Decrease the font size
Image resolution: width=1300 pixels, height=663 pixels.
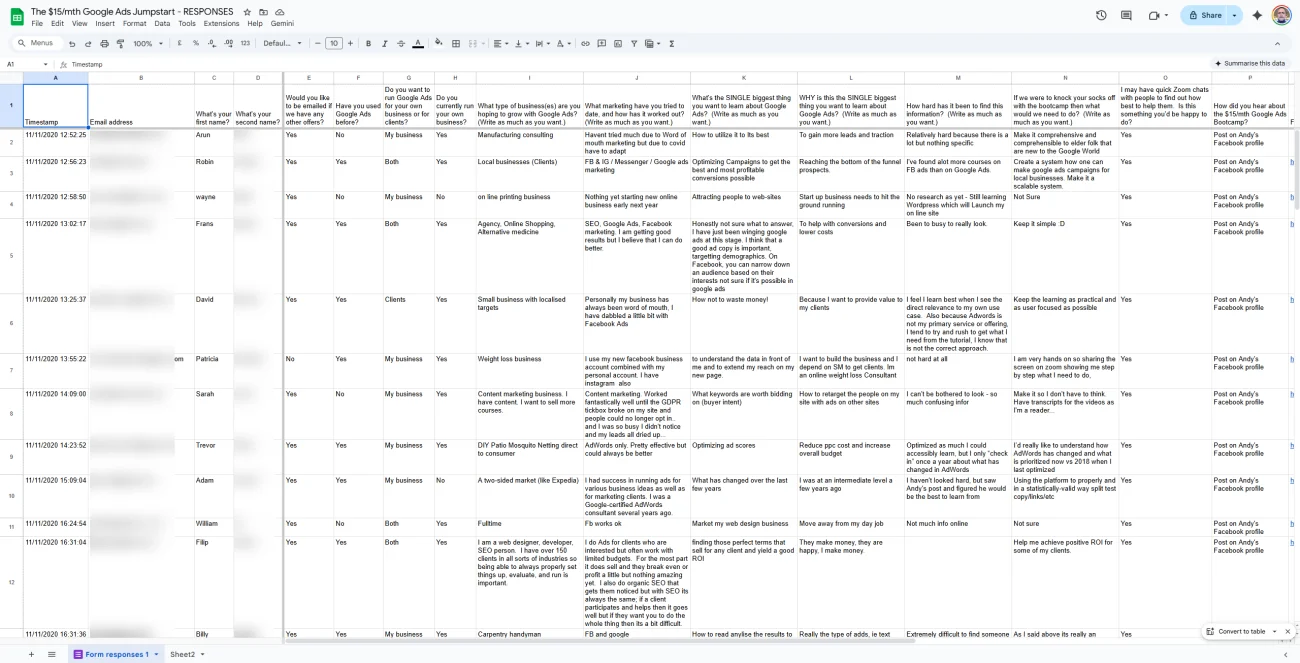coord(318,44)
